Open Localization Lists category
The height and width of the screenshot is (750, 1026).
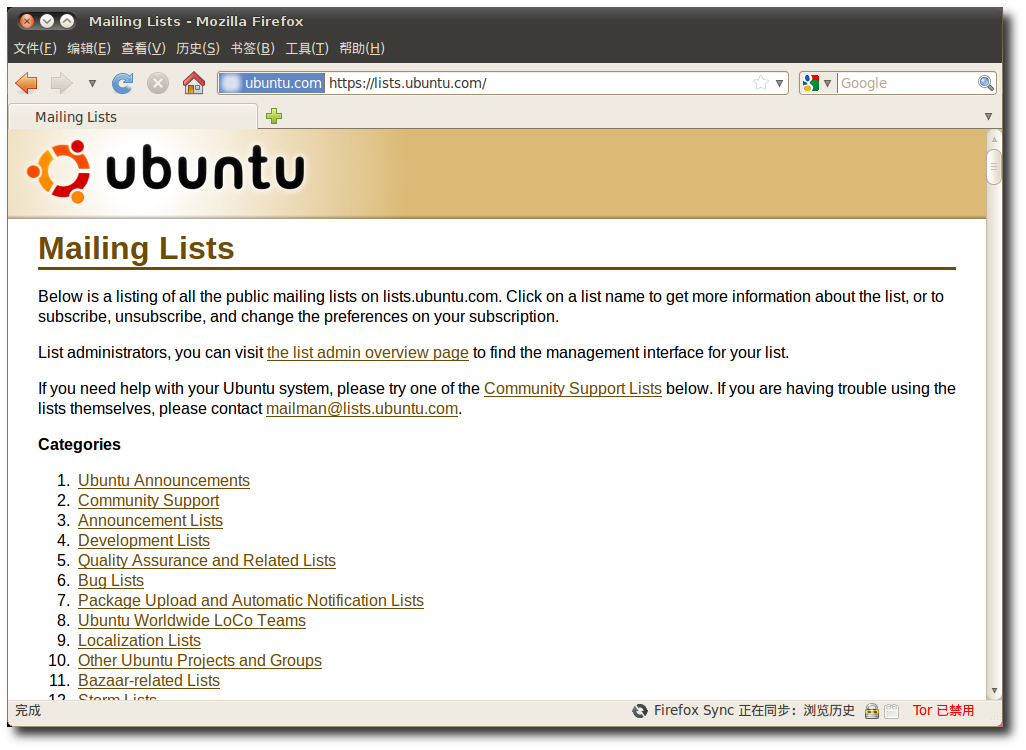pos(139,641)
